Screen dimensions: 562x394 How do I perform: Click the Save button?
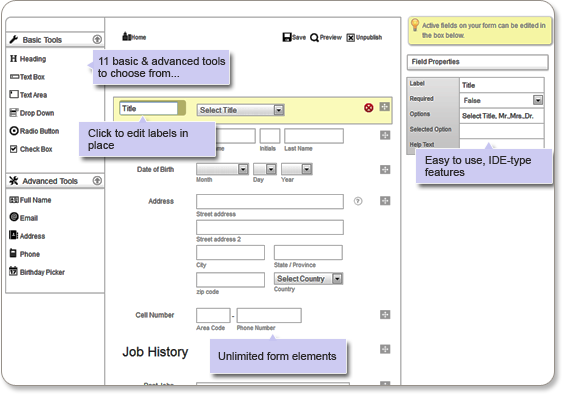tap(294, 37)
